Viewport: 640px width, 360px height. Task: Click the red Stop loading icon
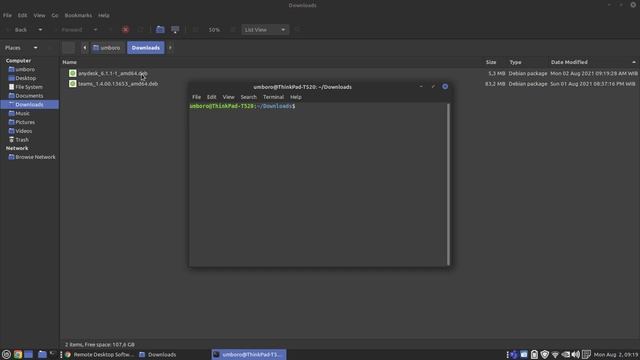(126, 30)
